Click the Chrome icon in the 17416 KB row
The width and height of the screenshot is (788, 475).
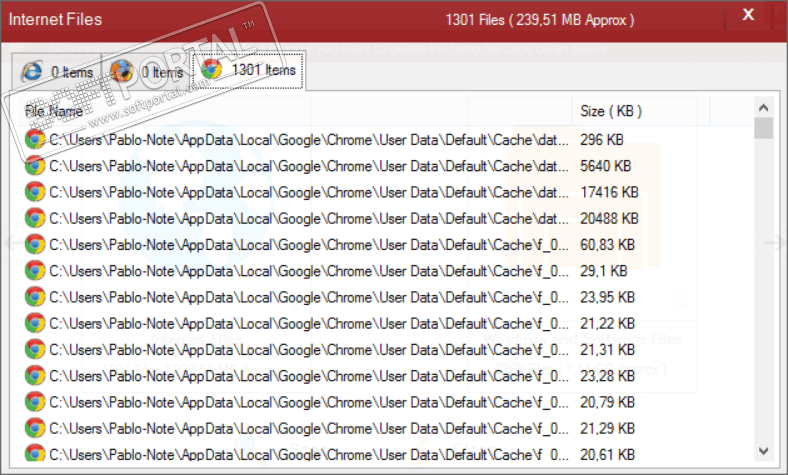35,192
